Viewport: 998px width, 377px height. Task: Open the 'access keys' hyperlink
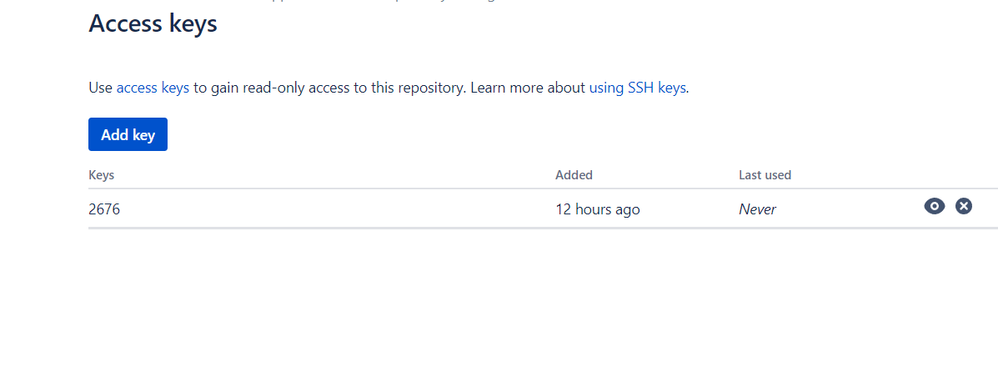[153, 88]
